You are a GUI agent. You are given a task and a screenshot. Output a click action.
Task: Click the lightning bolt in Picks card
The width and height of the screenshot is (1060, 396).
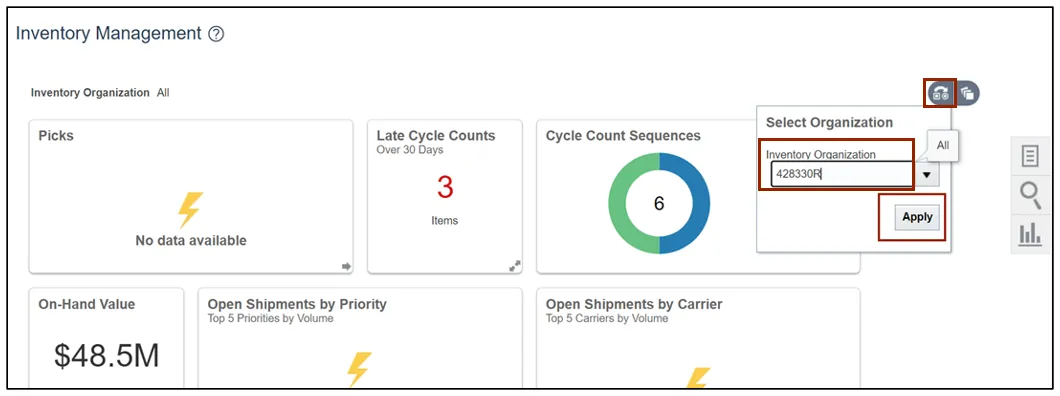(x=191, y=210)
